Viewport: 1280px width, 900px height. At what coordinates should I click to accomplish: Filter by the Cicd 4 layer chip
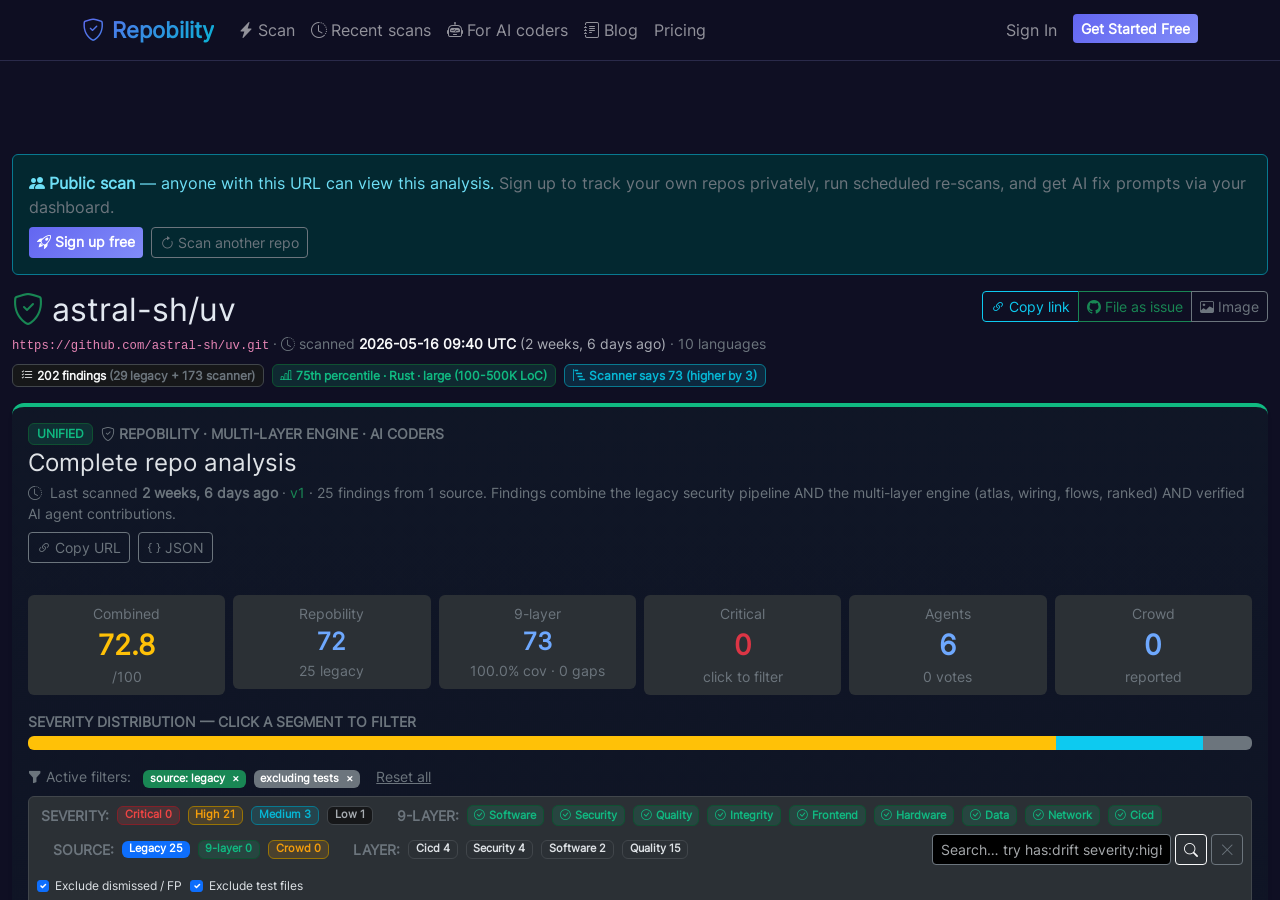click(x=433, y=849)
